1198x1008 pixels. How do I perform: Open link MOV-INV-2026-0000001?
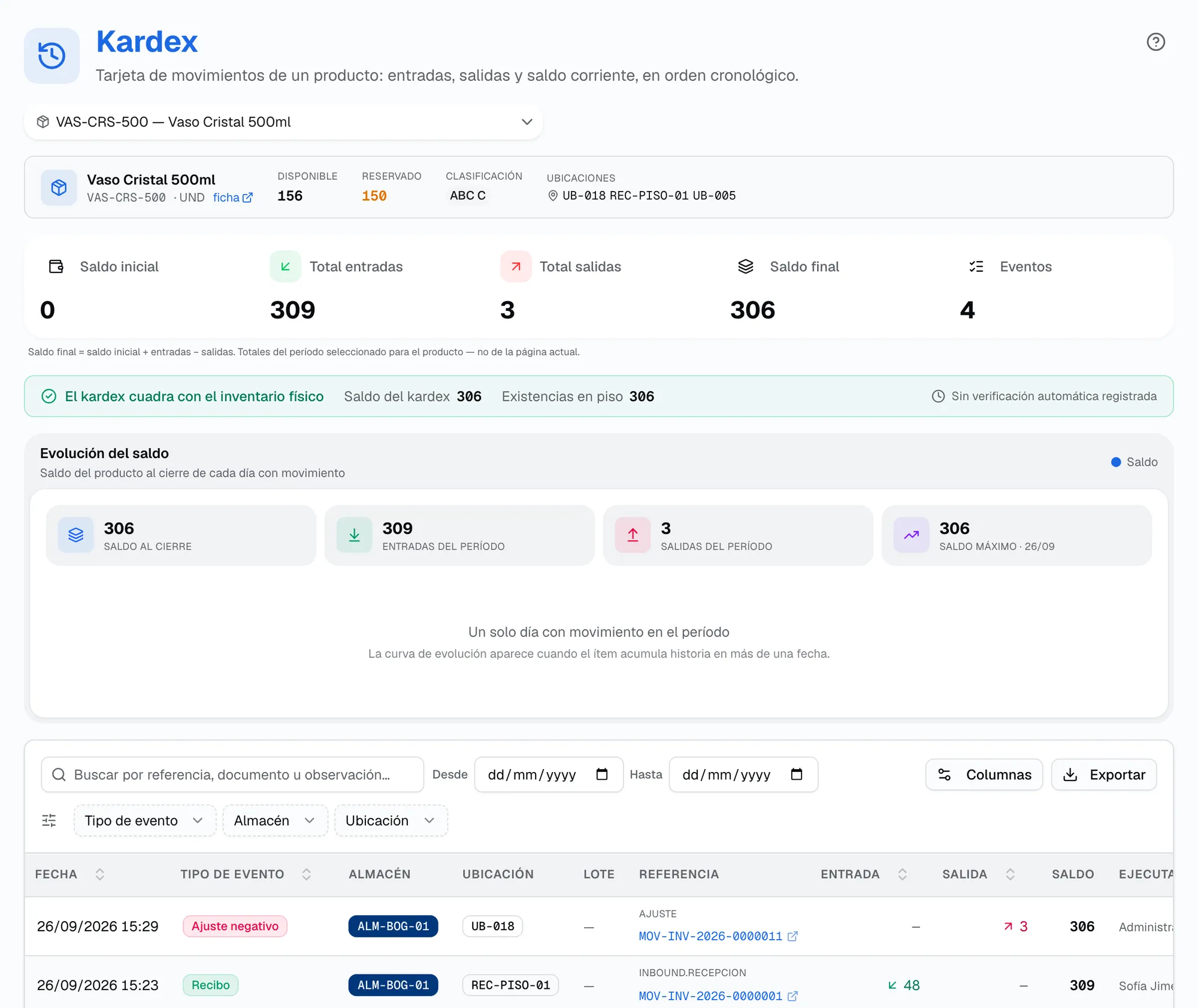pyautogui.click(x=718, y=996)
